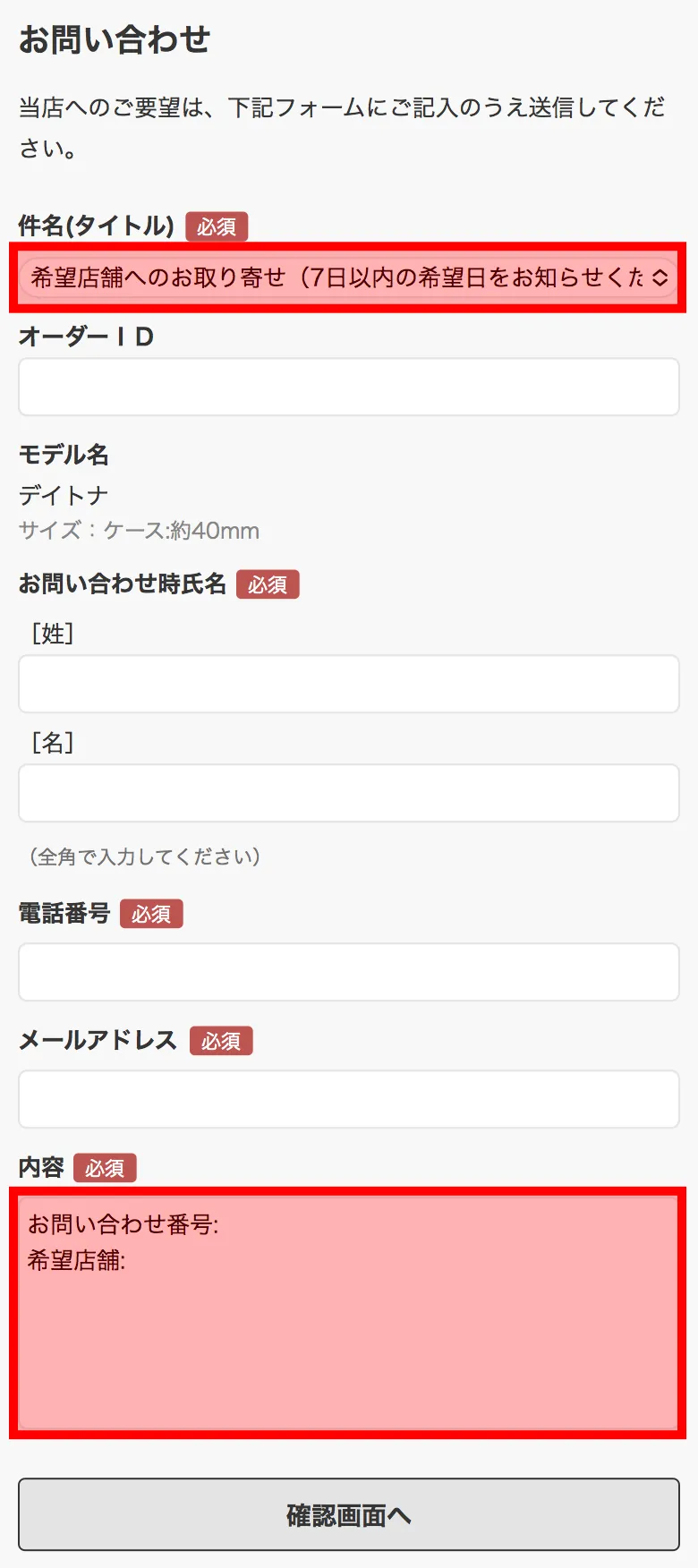Image resolution: width=698 pixels, height=1568 pixels.
Task: Click the 必須 badge next to メールアドレス
Action: 221,1042
